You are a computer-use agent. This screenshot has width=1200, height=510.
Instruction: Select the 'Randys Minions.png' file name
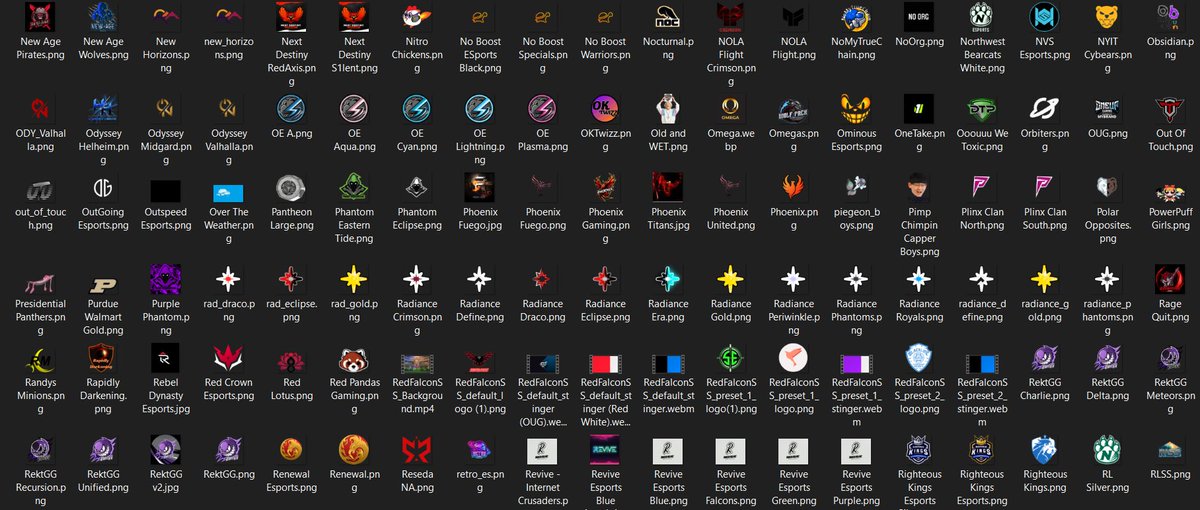tap(40, 396)
